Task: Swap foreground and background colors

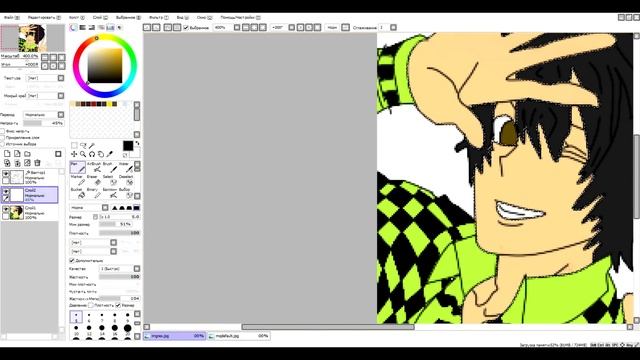Action: (x=138, y=143)
